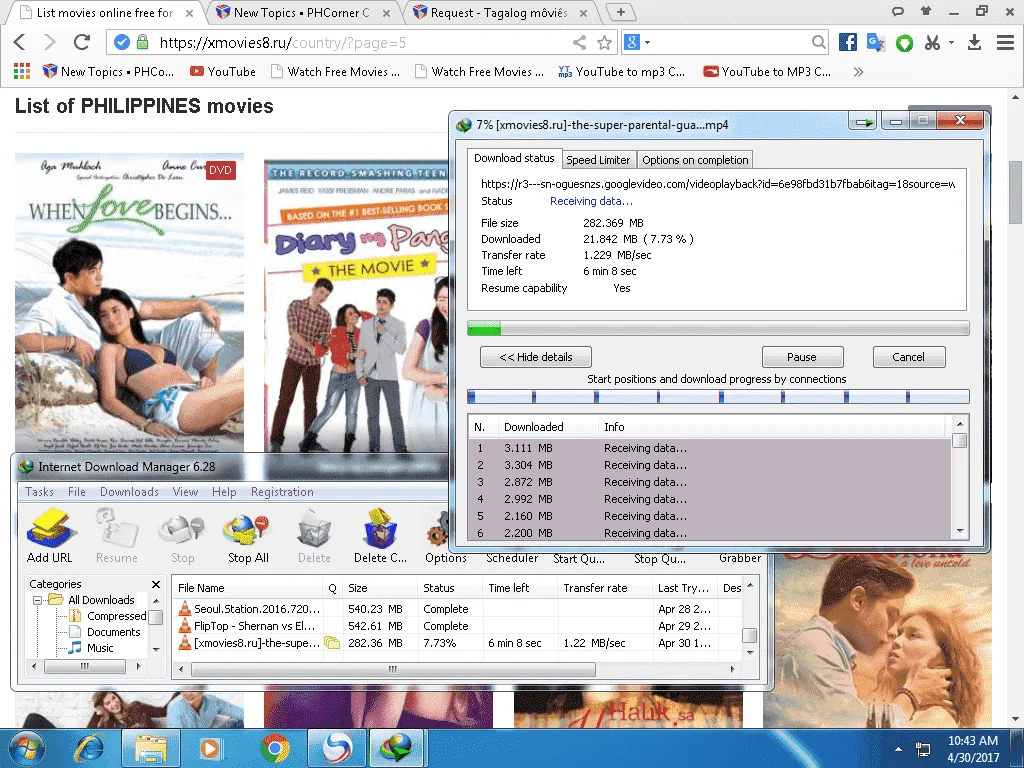The height and width of the screenshot is (768, 1024).
Task: Open the Grabber toolbar item
Action: click(740, 558)
